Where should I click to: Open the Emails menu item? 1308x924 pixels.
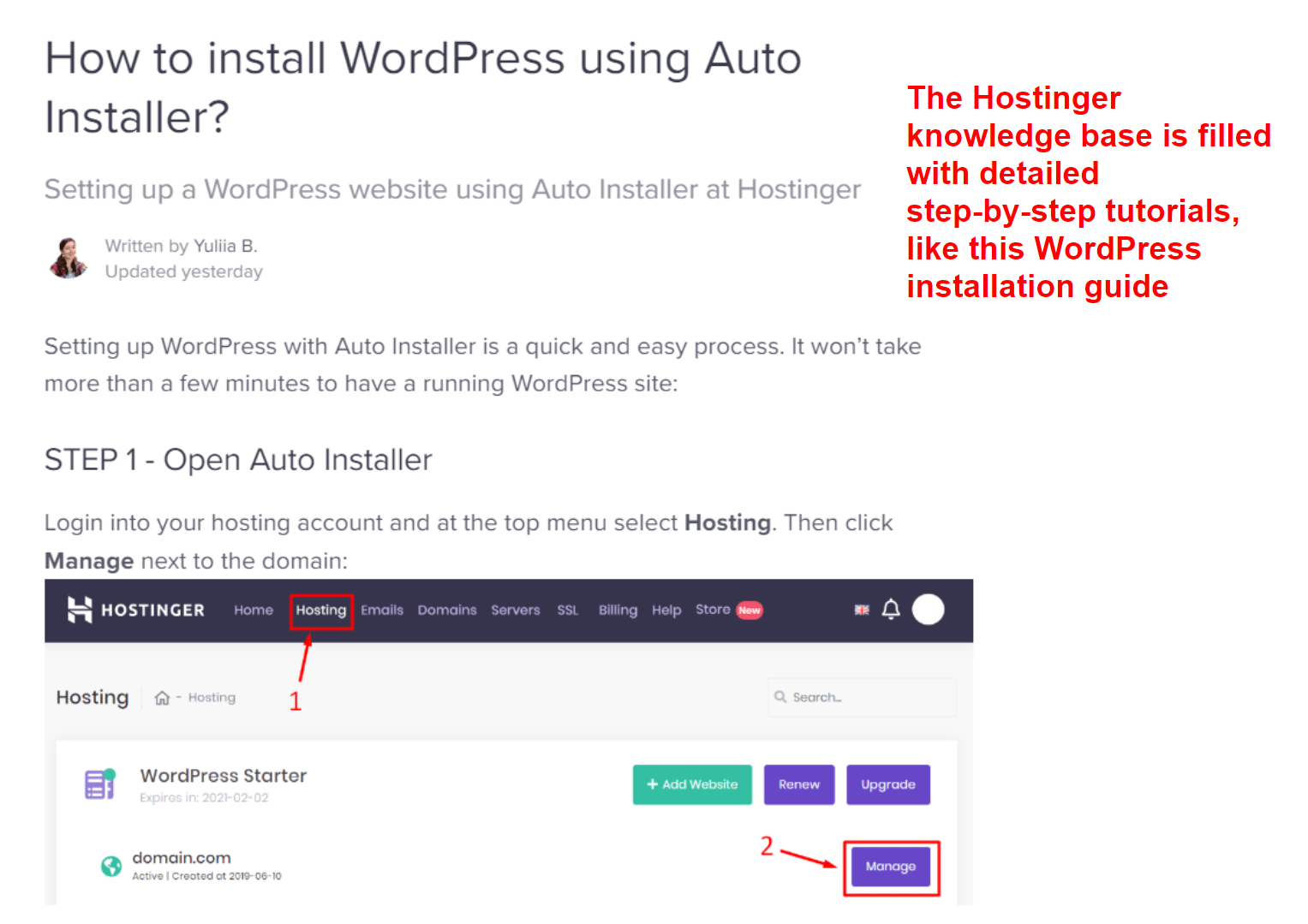pyautogui.click(x=382, y=610)
